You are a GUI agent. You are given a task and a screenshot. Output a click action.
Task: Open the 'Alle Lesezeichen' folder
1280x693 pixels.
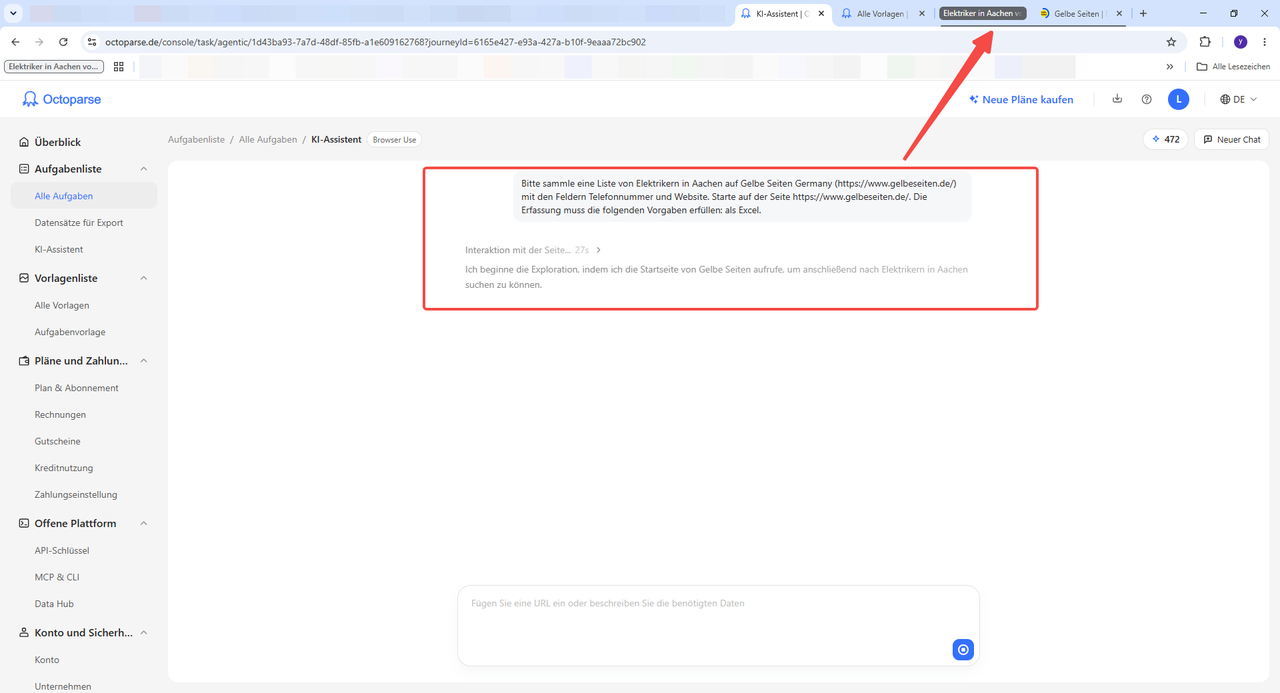pyautogui.click(x=1234, y=67)
